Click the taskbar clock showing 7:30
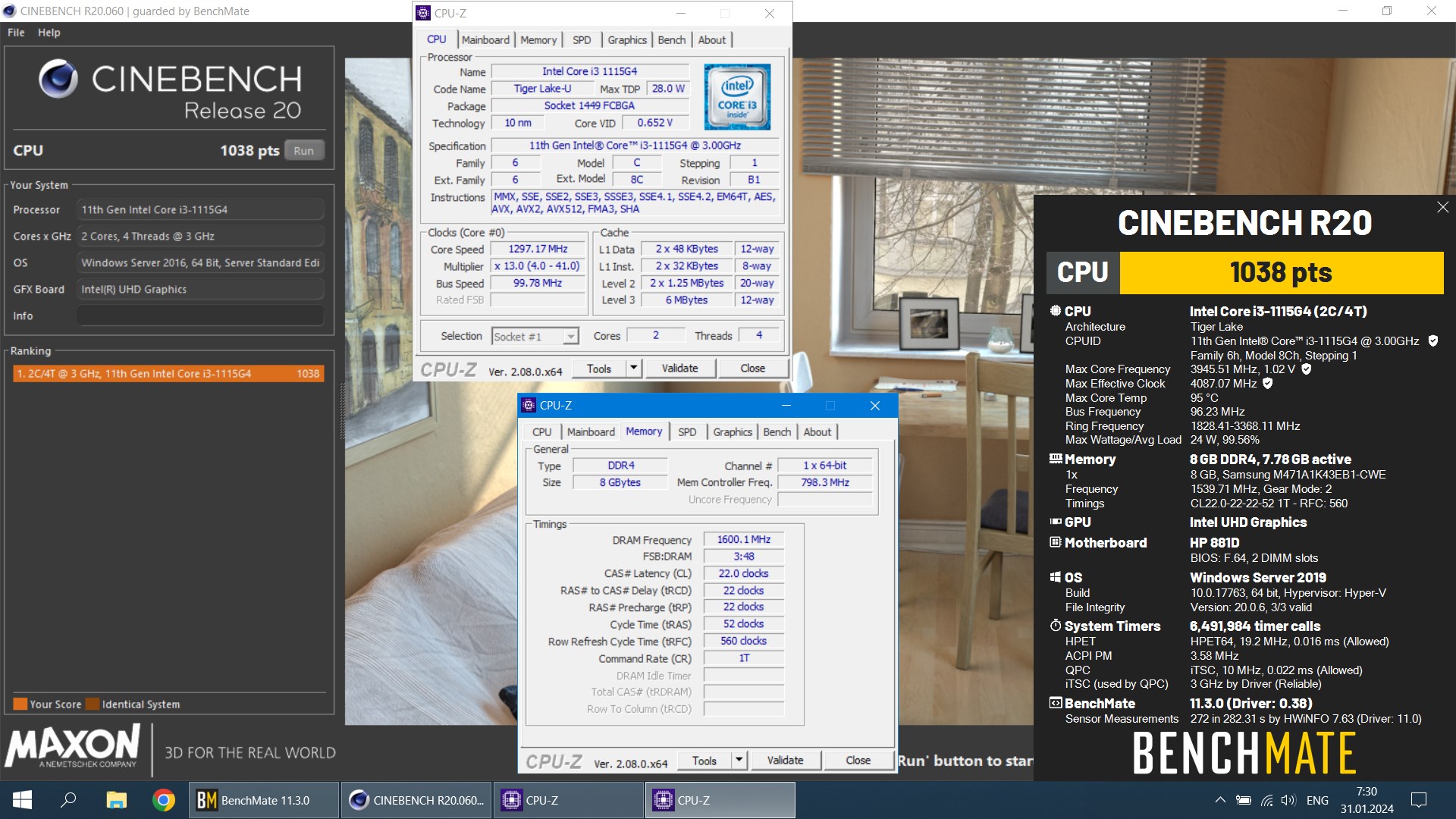This screenshot has height=819, width=1456. click(1367, 792)
